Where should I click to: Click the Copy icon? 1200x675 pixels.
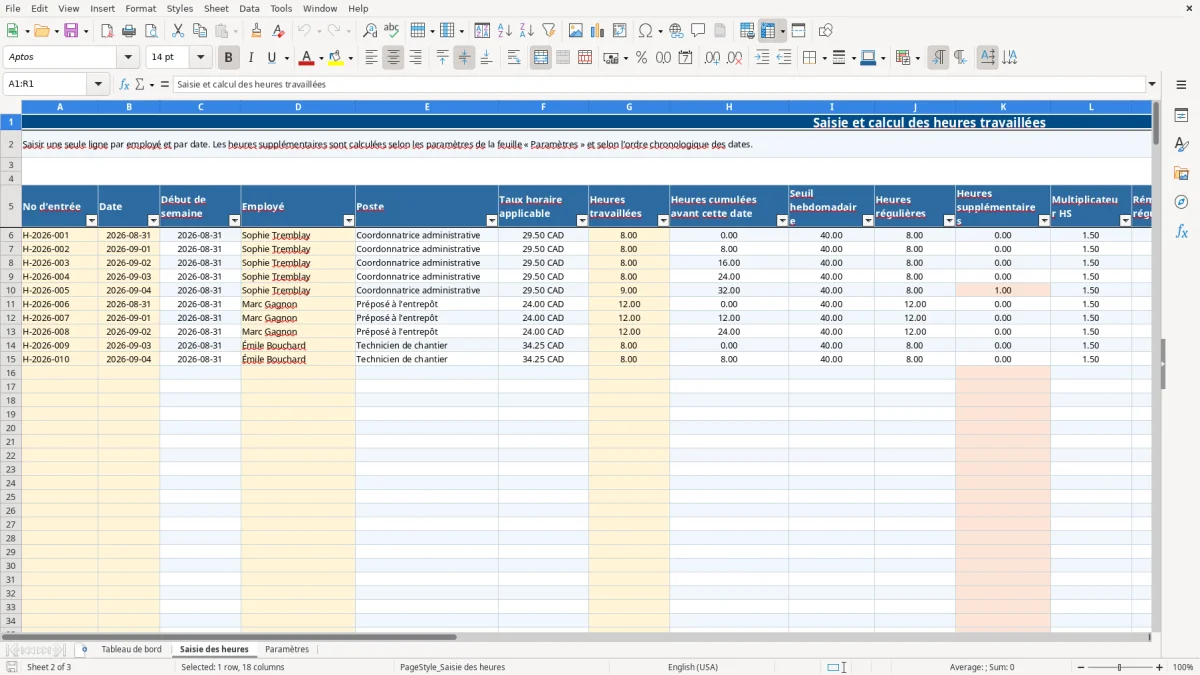(200, 31)
